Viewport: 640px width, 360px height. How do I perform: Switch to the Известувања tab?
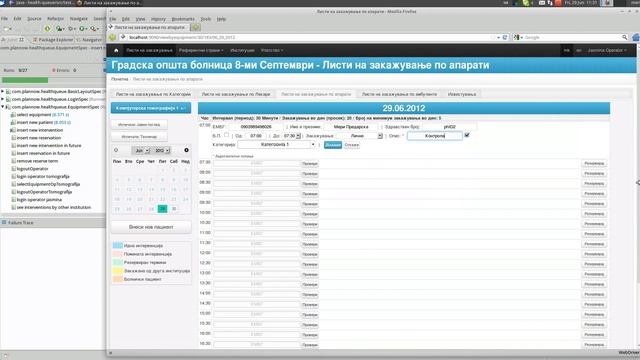462,94
